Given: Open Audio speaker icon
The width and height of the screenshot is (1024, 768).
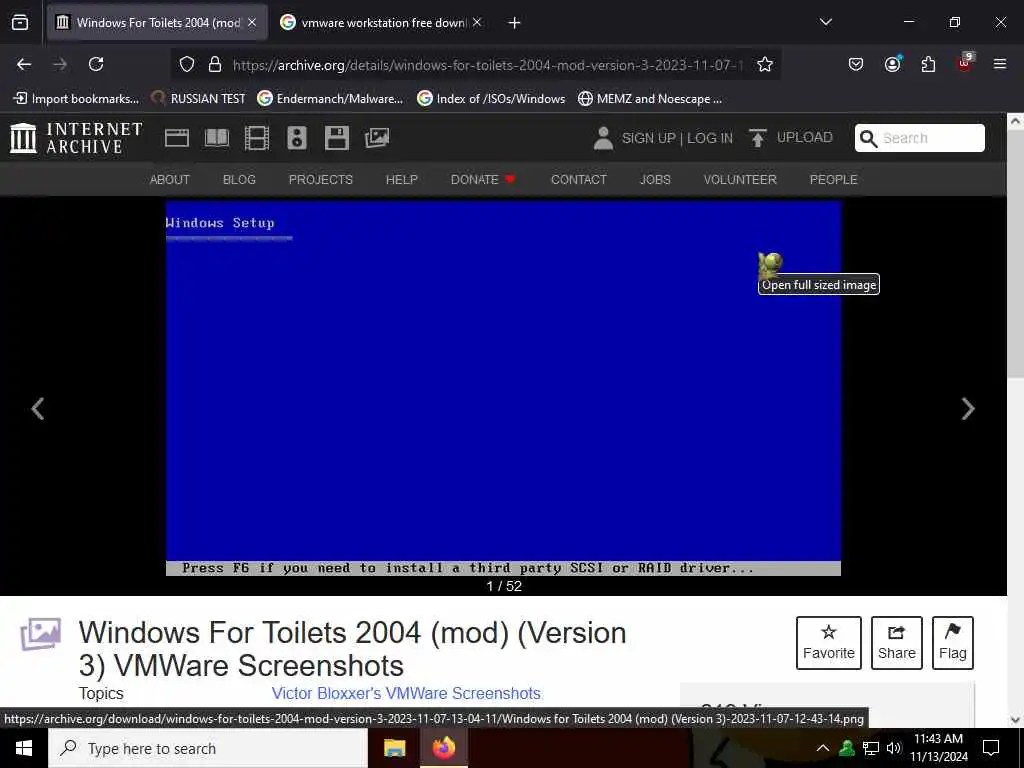Looking at the screenshot, I should 296,138.
